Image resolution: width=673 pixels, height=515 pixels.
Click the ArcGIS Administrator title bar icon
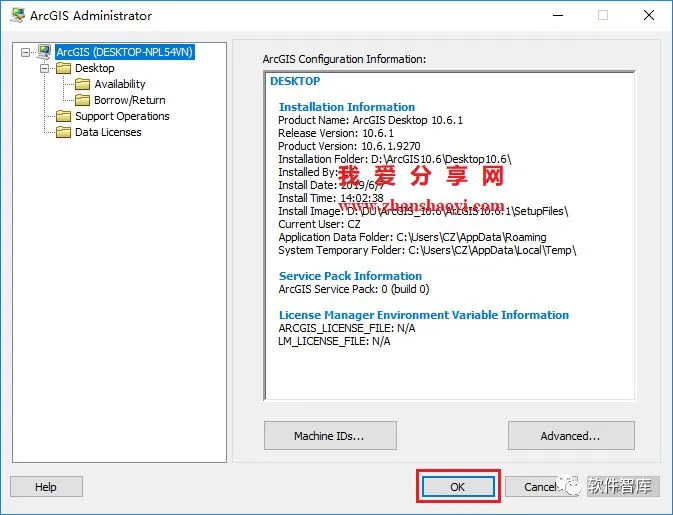[17, 15]
